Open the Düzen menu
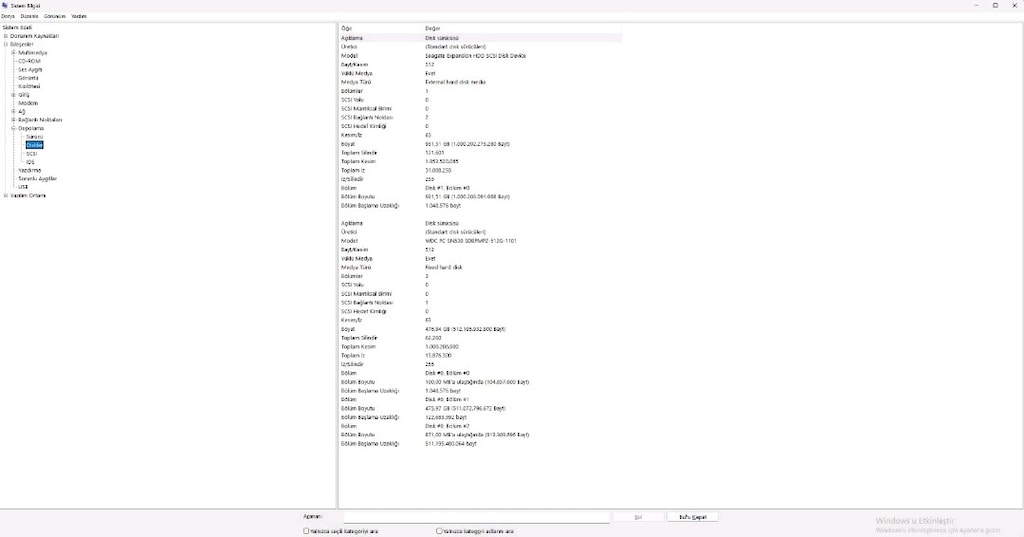Screen dimensions: 1024x537 [29, 16]
